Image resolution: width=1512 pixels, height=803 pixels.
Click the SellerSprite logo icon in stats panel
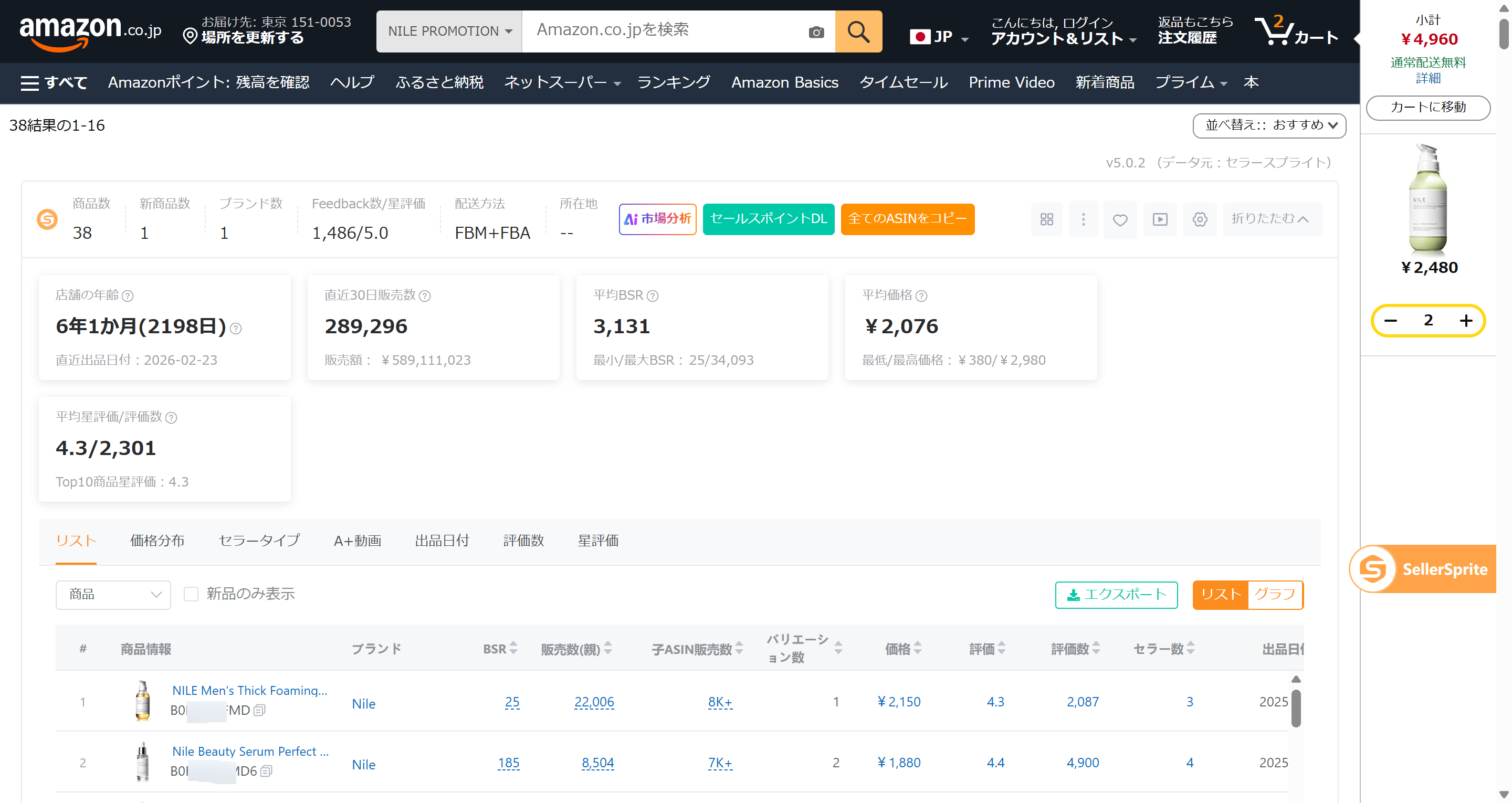point(48,219)
